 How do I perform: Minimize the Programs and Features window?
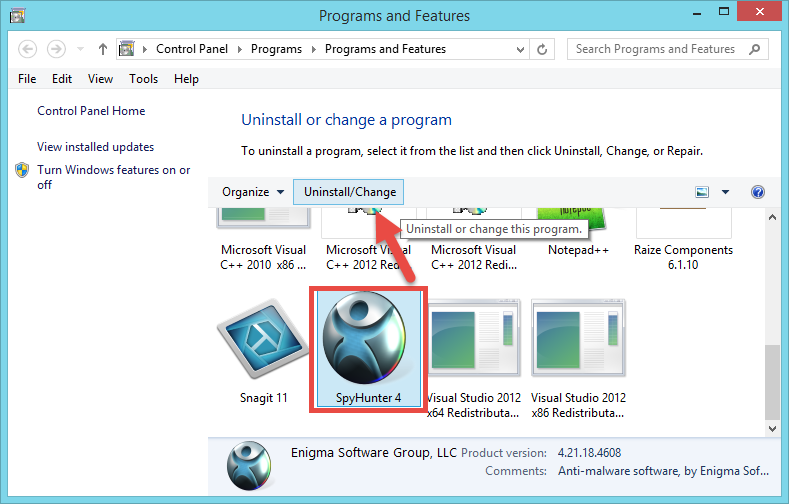(697, 13)
